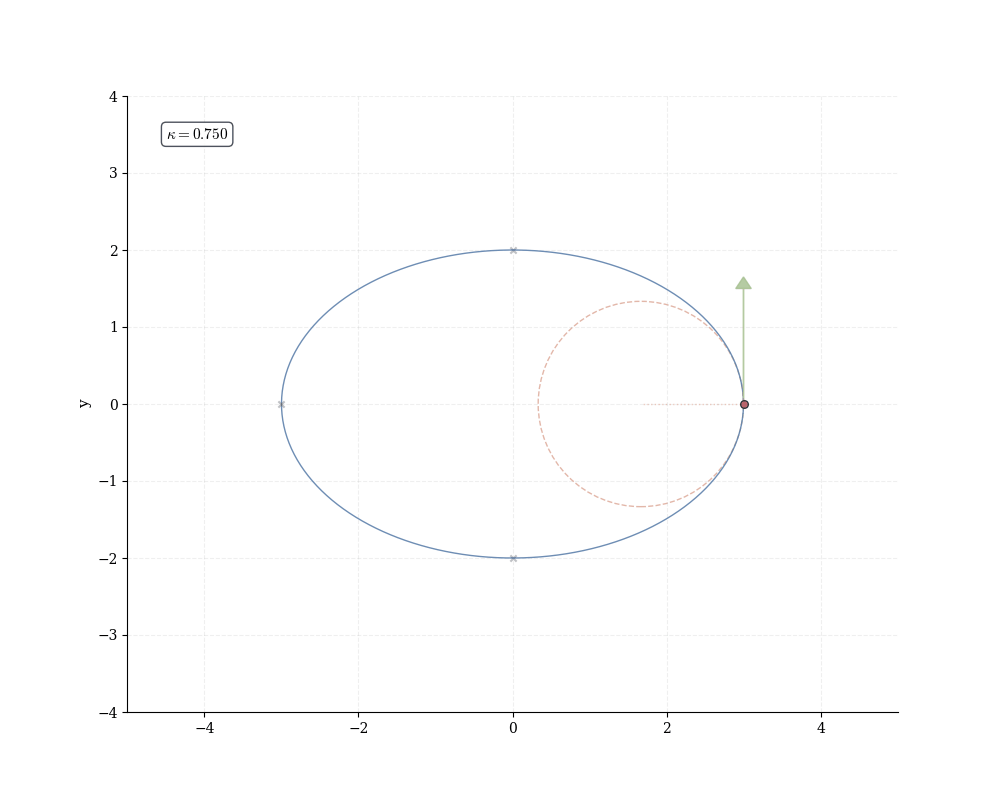The width and height of the screenshot is (1000, 800).
Task: Click the bottom of the dashed circle
Action: tap(641, 507)
